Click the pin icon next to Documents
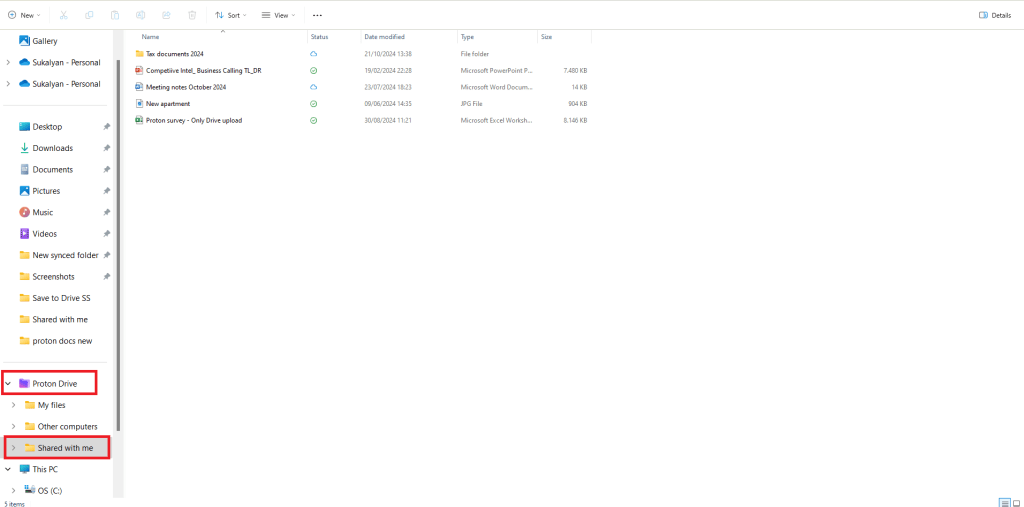This screenshot has width=1024, height=507. point(106,169)
